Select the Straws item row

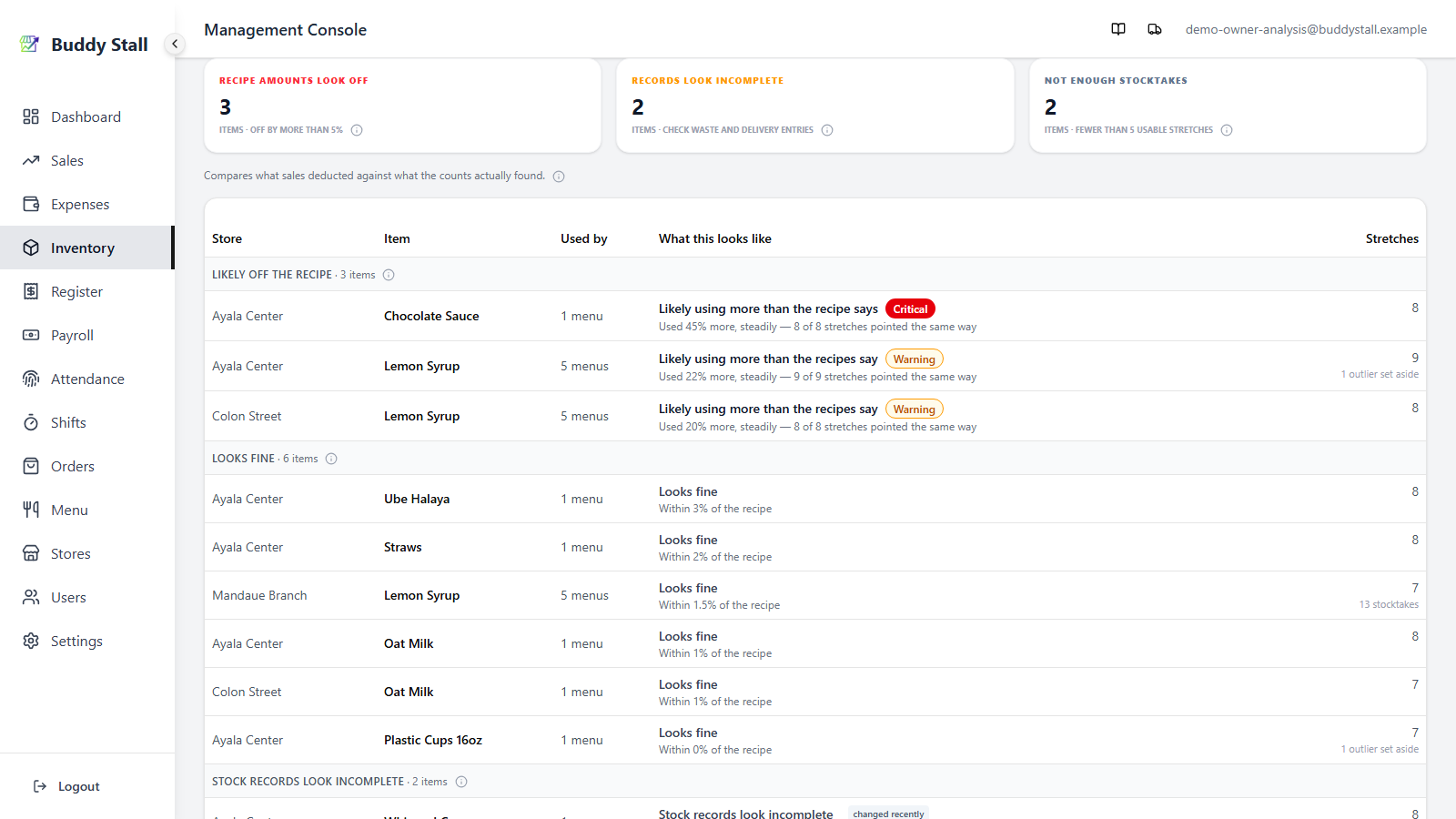[815, 547]
